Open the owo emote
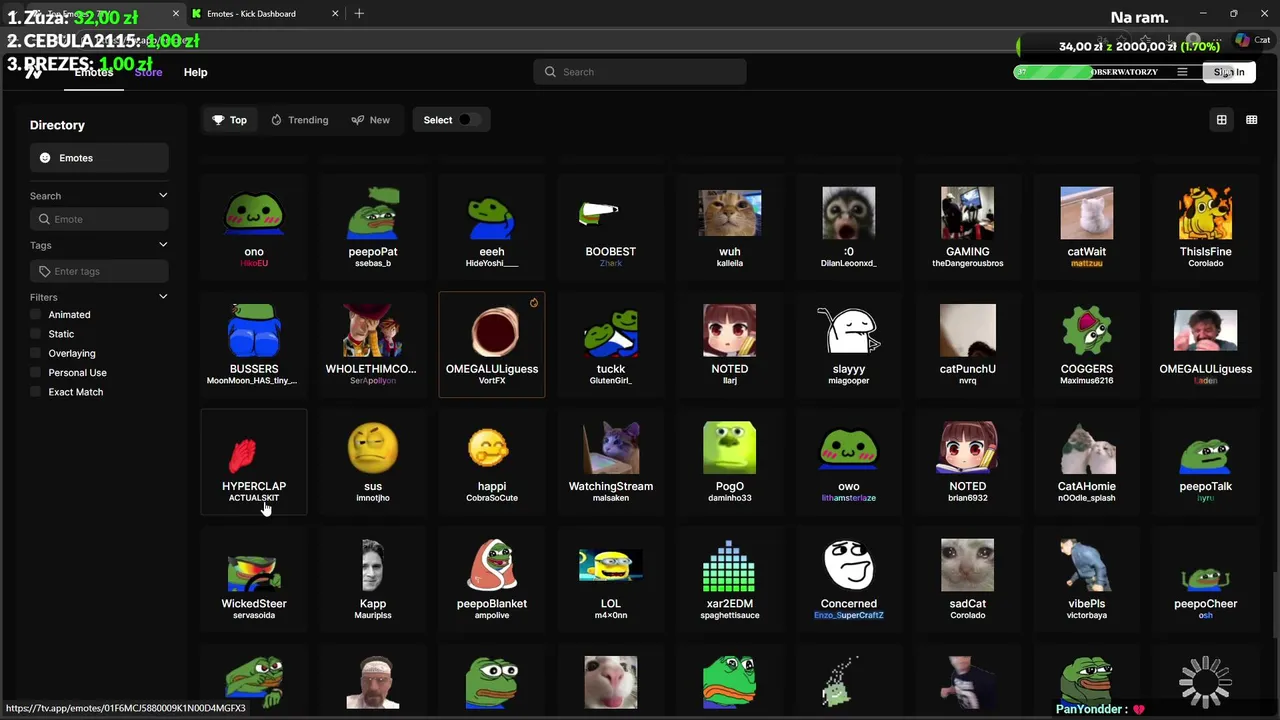The width and height of the screenshot is (1280, 720). [849, 461]
